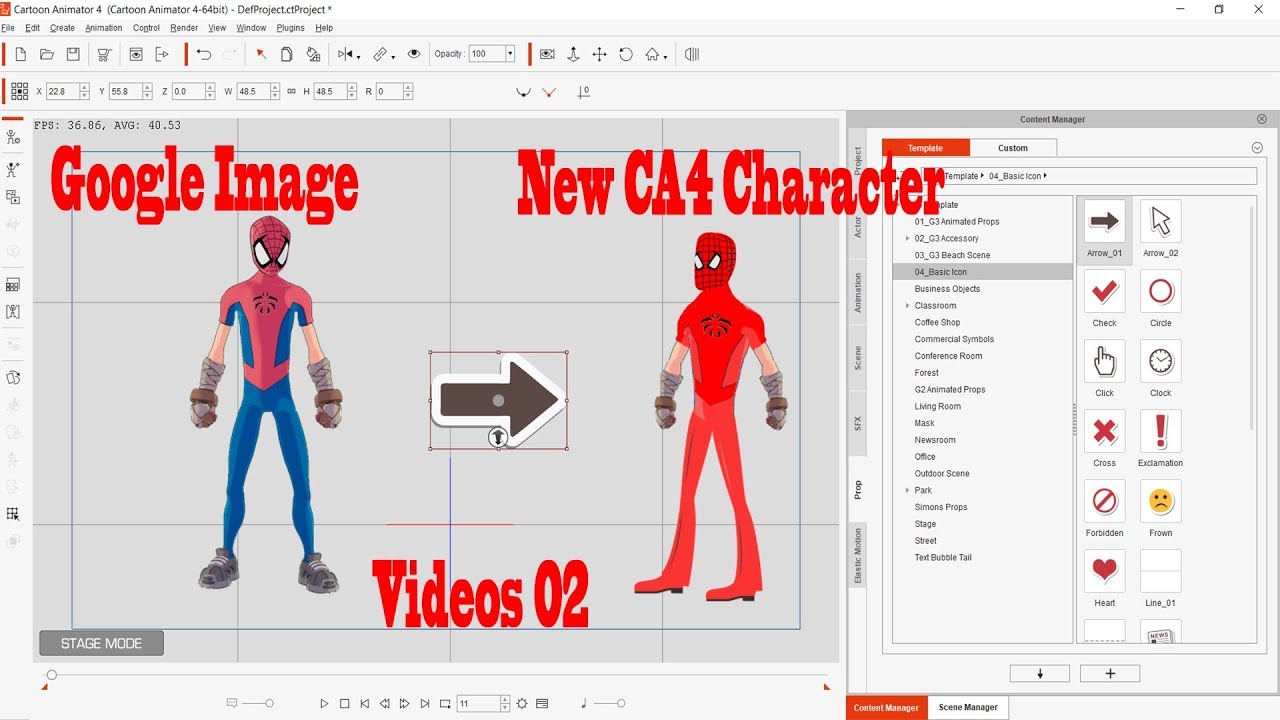This screenshot has height=720, width=1280.
Task: Open the Actor side tab
Action: [857, 227]
